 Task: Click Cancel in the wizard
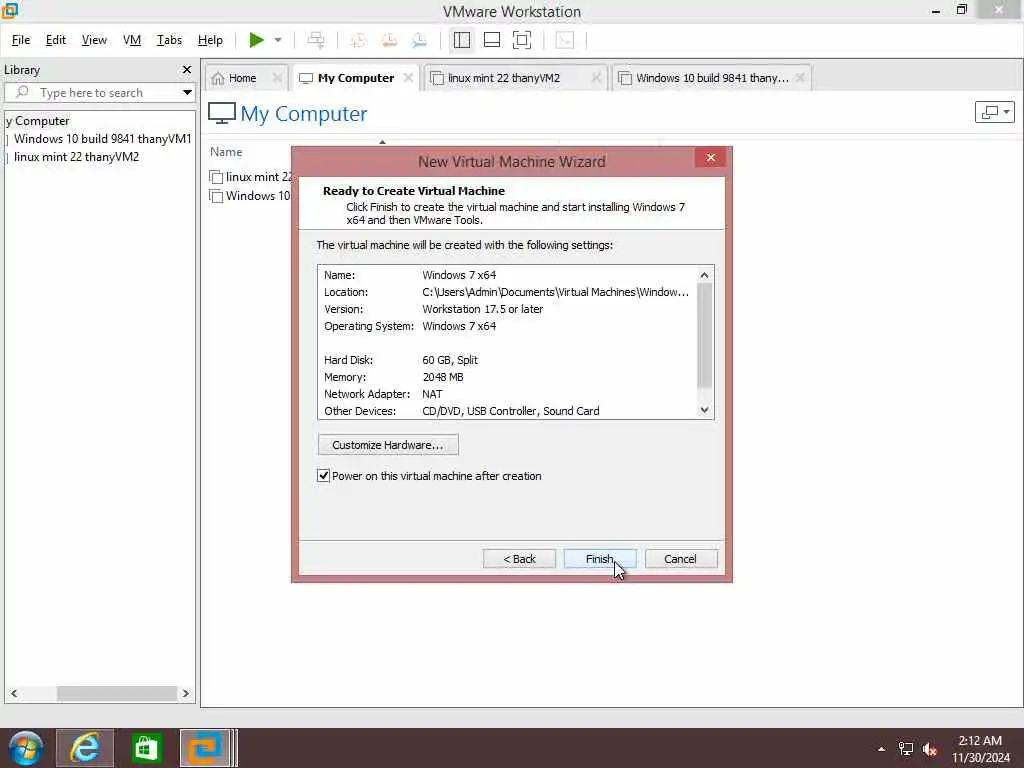click(x=680, y=559)
